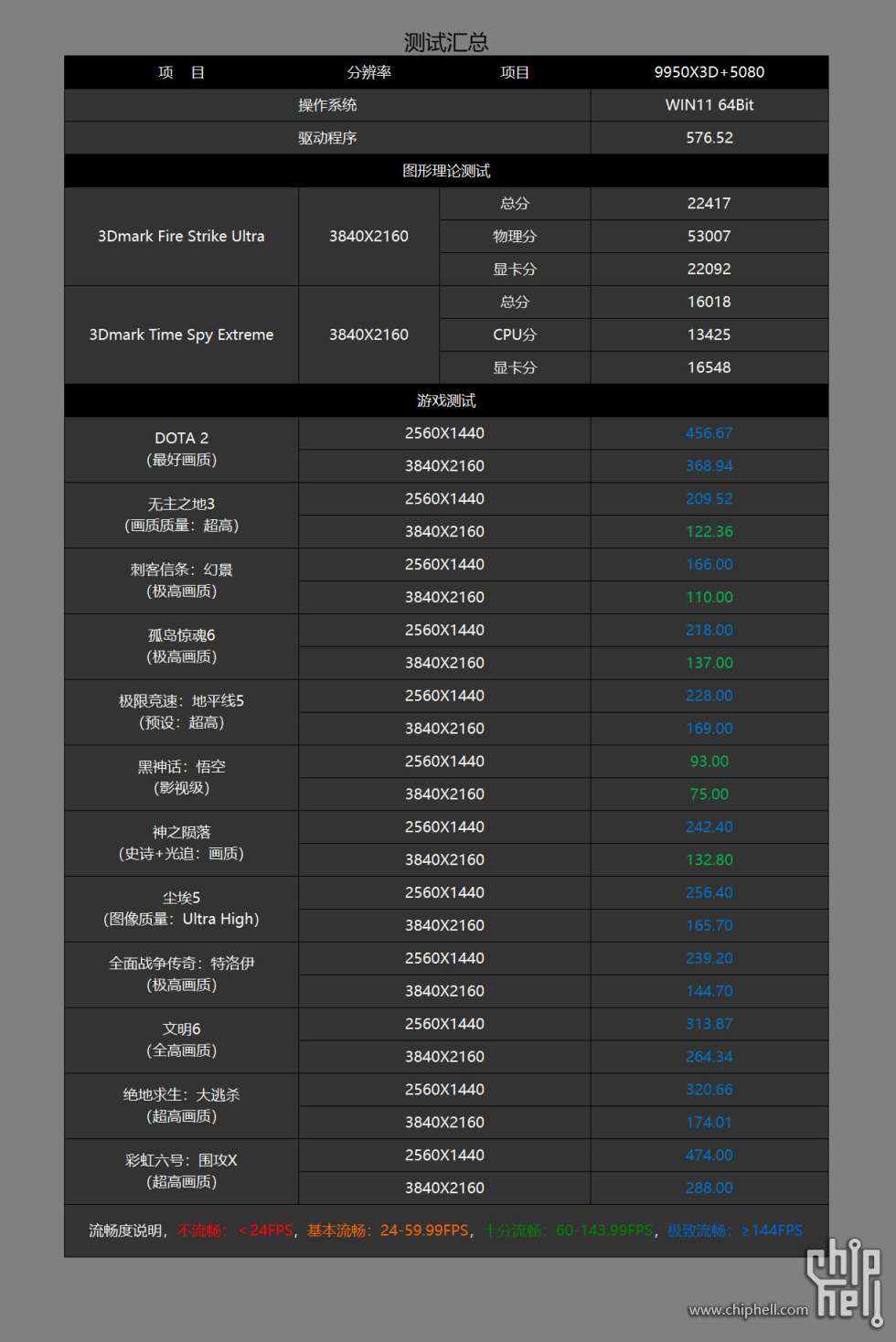Click the 游戏测试 section header
The height and width of the screenshot is (1342, 896).
point(446,400)
